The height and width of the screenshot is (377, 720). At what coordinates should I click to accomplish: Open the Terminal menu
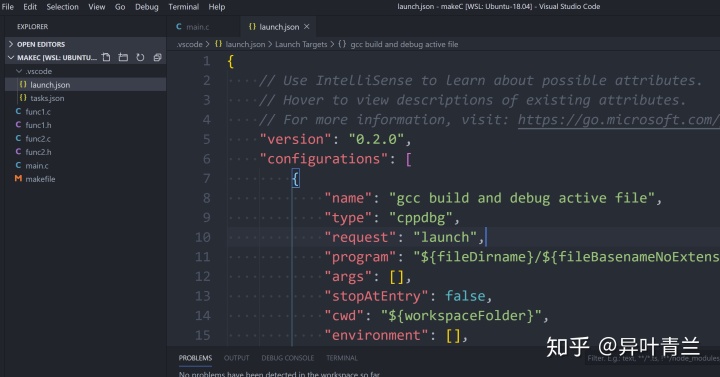point(184,7)
